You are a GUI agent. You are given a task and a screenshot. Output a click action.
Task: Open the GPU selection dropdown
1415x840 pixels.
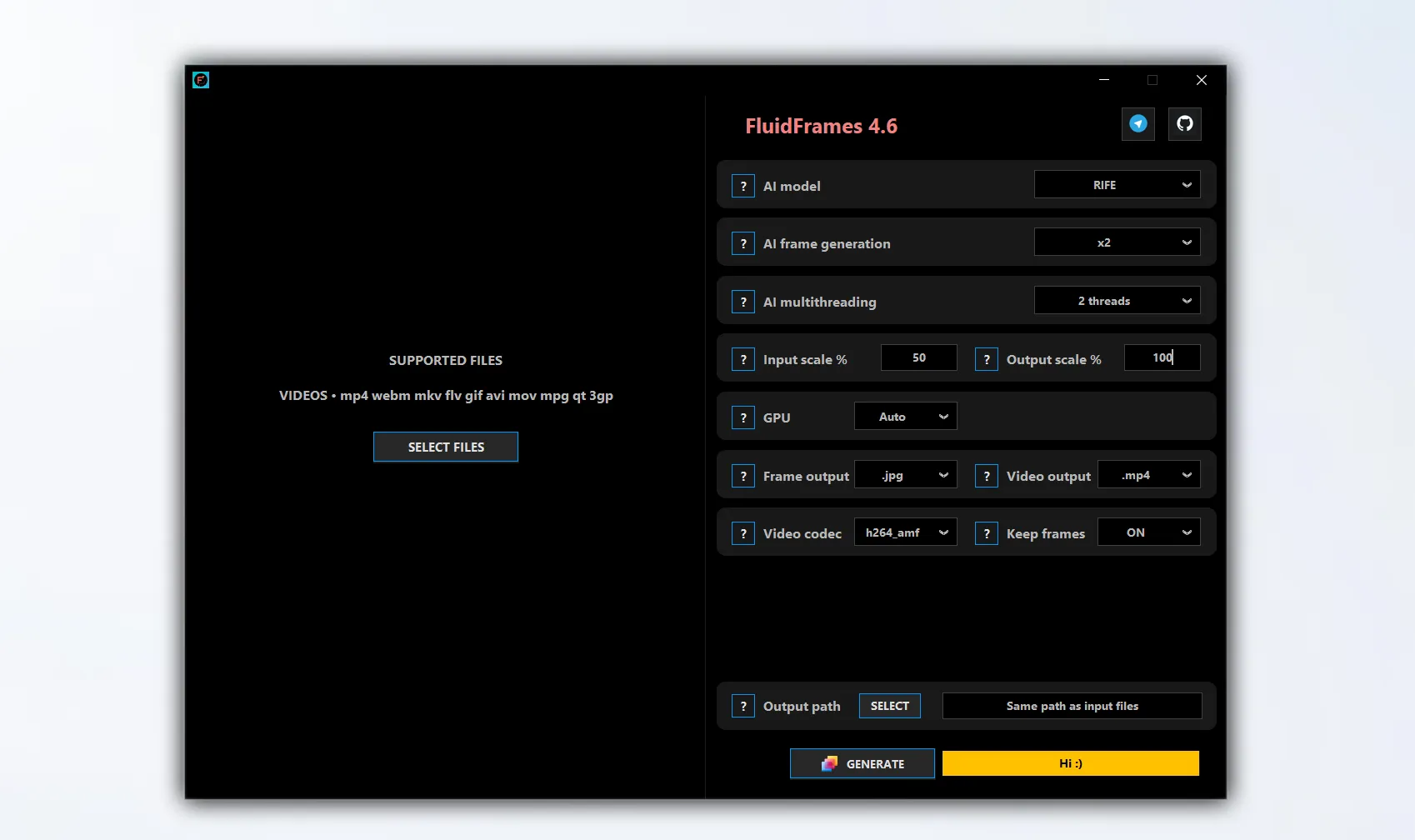[905, 416]
